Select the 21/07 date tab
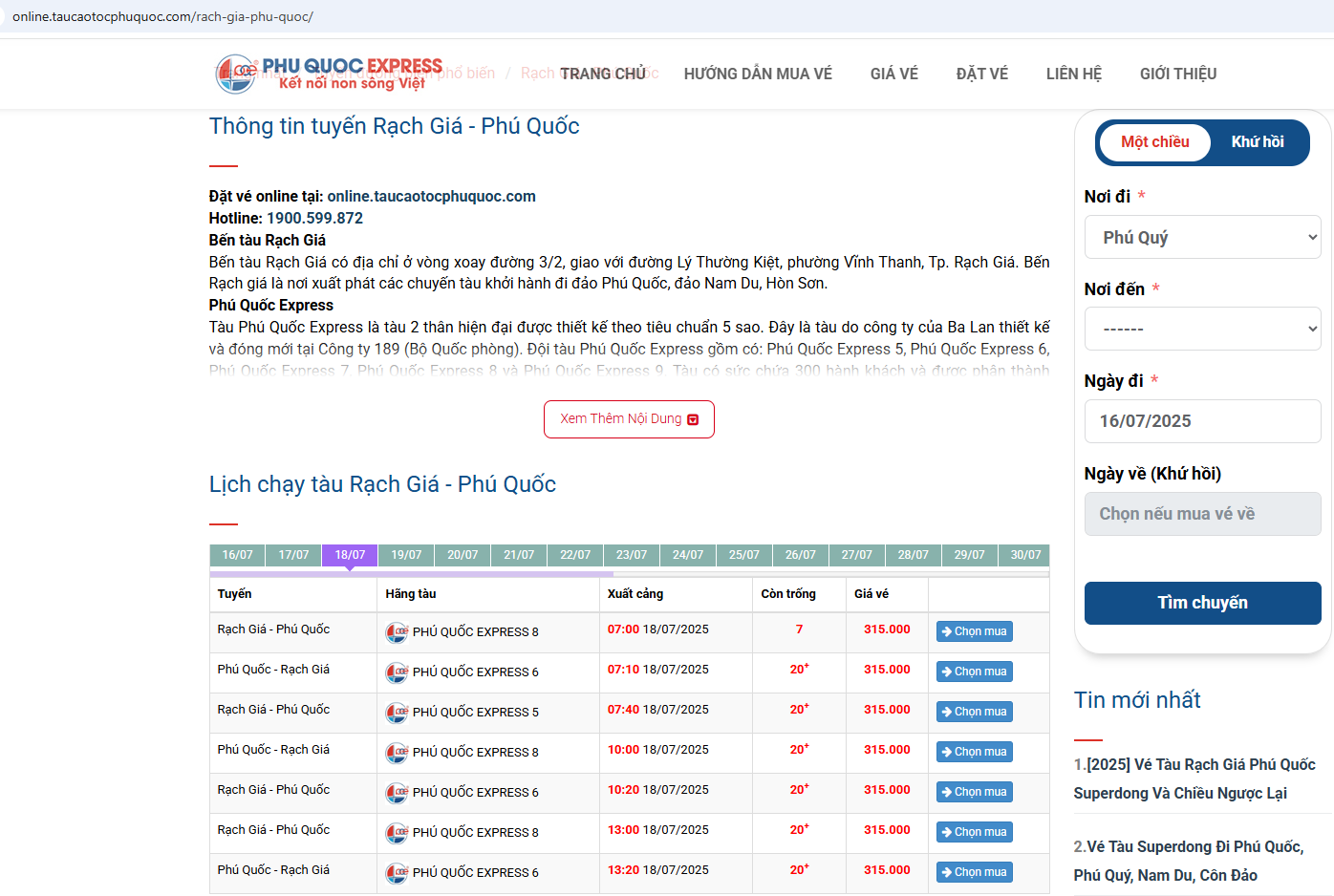This screenshot has width=1334, height=896. 519,555
